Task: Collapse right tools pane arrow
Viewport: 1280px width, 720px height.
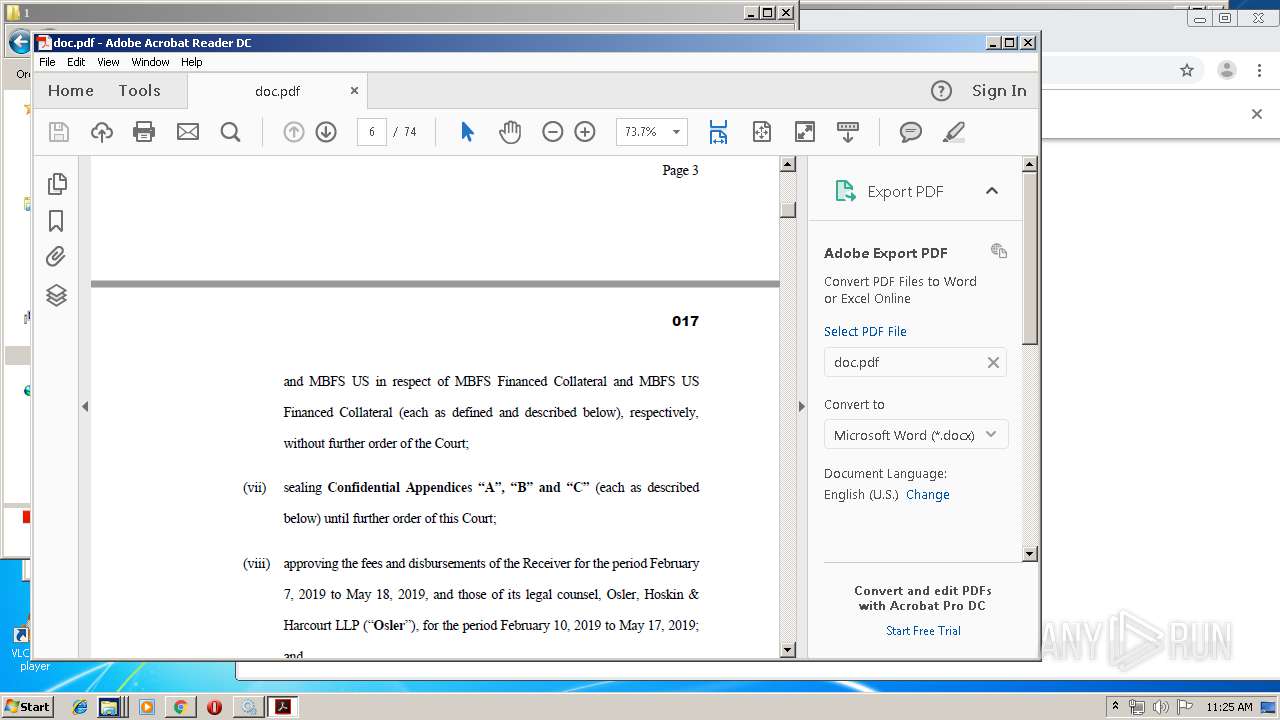Action: [x=801, y=406]
